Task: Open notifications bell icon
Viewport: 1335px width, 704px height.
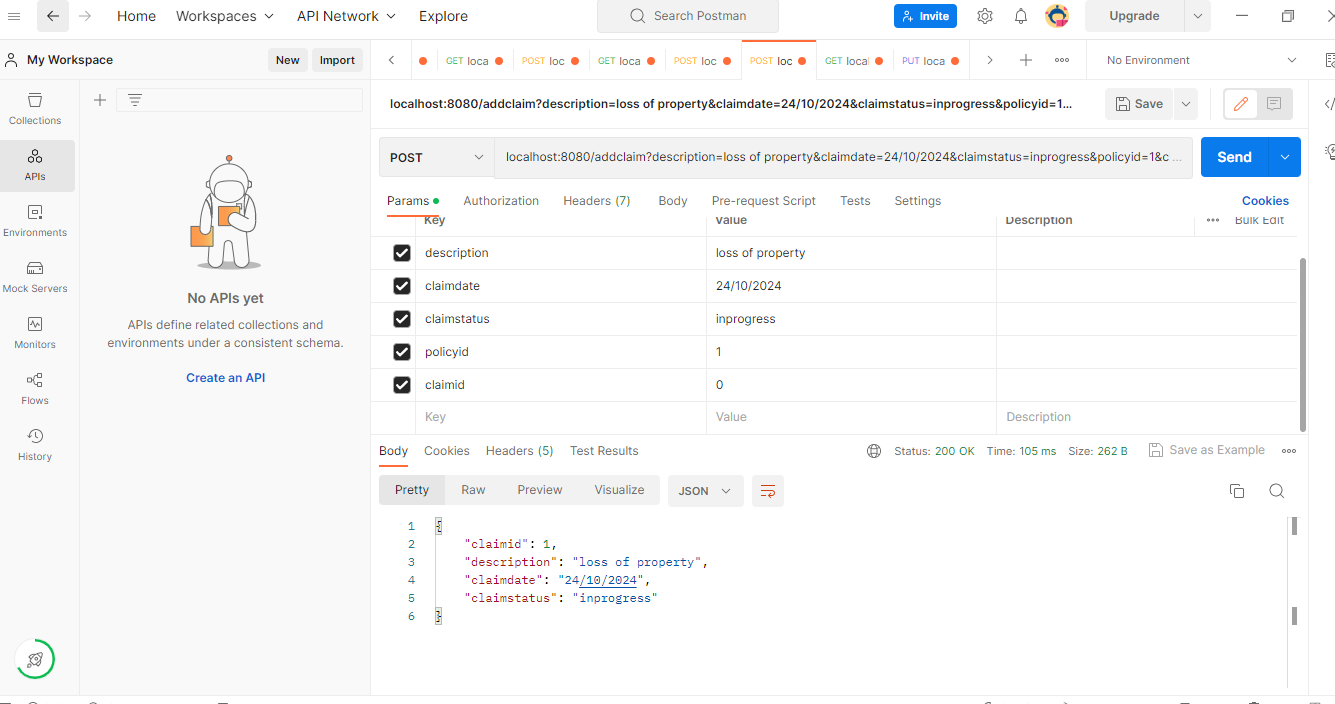Action: coord(1021,16)
